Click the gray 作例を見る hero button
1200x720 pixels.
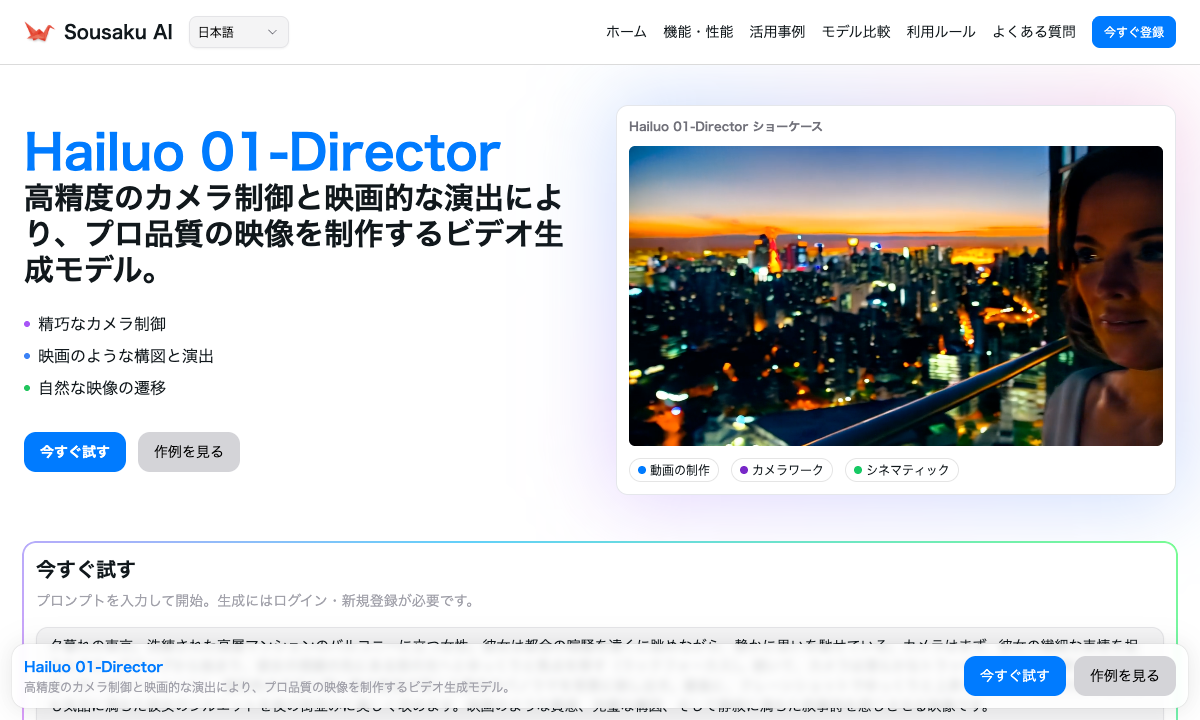click(x=188, y=452)
